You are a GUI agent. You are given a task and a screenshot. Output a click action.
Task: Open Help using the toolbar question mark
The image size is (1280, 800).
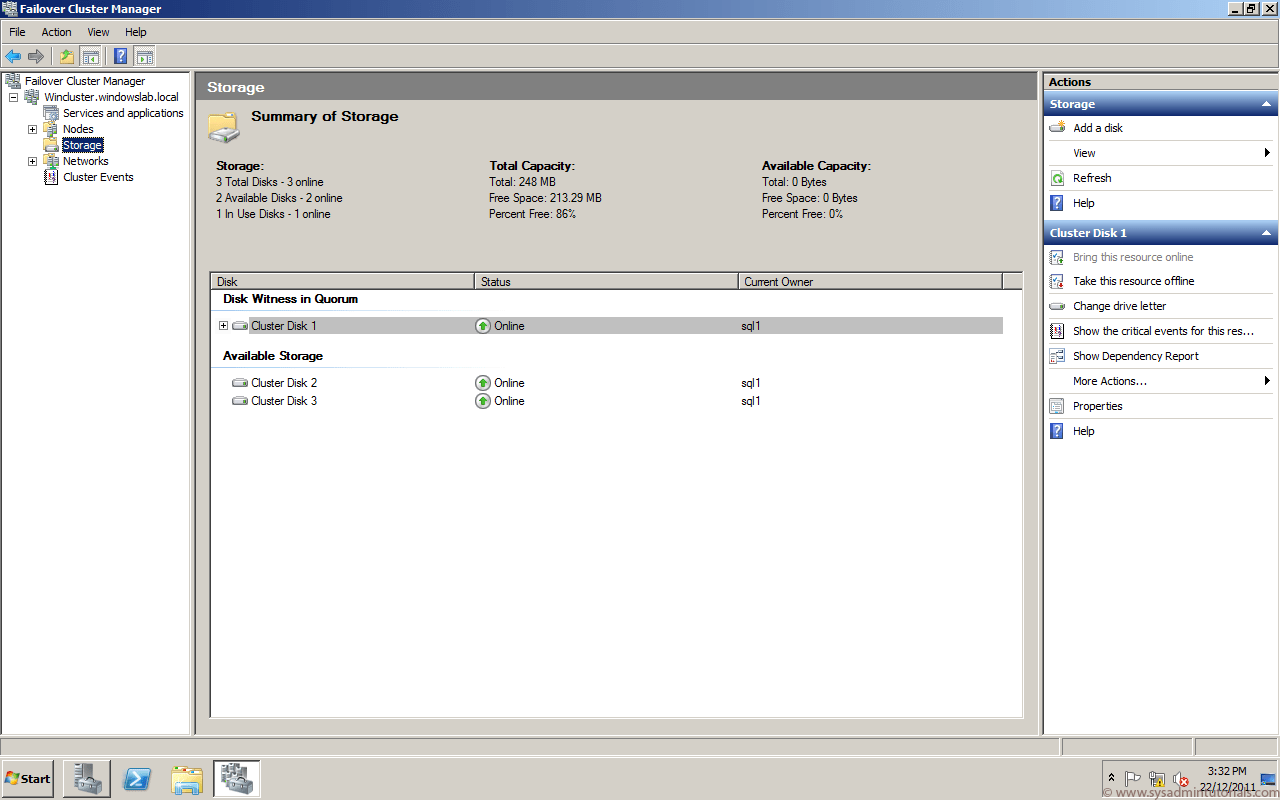[x=120, y=56]
